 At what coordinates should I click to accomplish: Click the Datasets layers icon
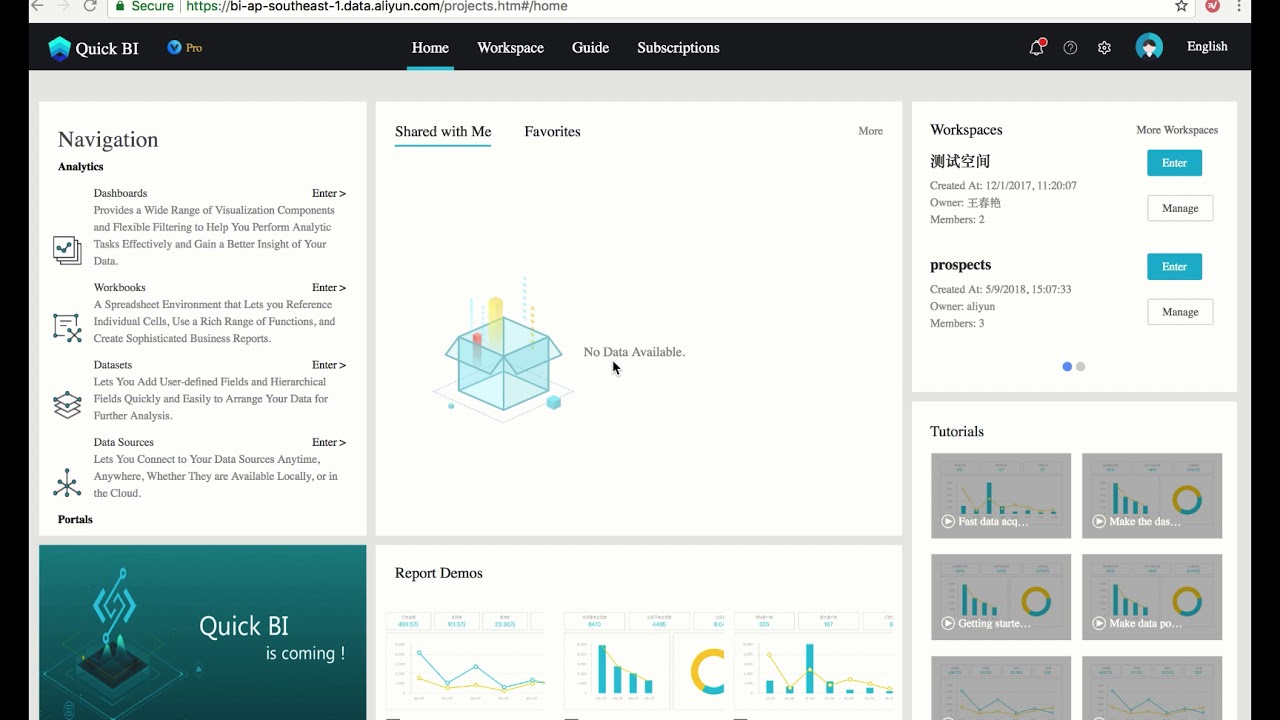(x=67, y=404)
